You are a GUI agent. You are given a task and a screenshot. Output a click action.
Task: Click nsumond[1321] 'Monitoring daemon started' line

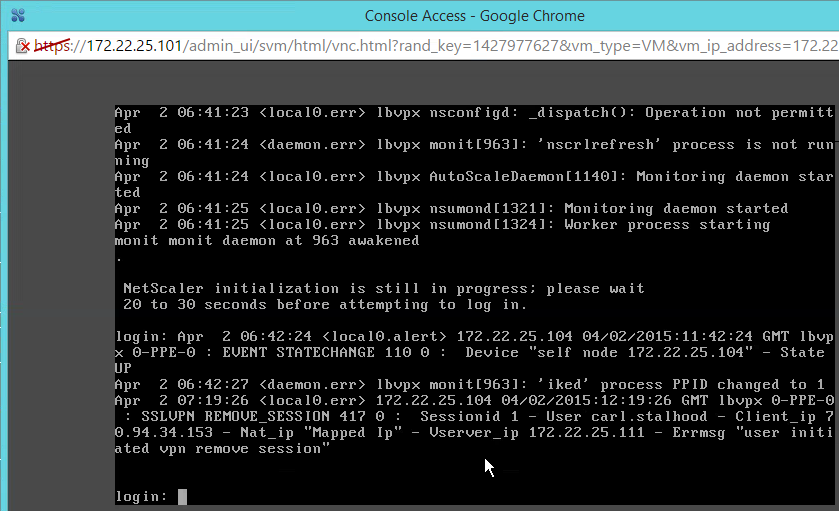pyautogui.click(x=452, y=208)
